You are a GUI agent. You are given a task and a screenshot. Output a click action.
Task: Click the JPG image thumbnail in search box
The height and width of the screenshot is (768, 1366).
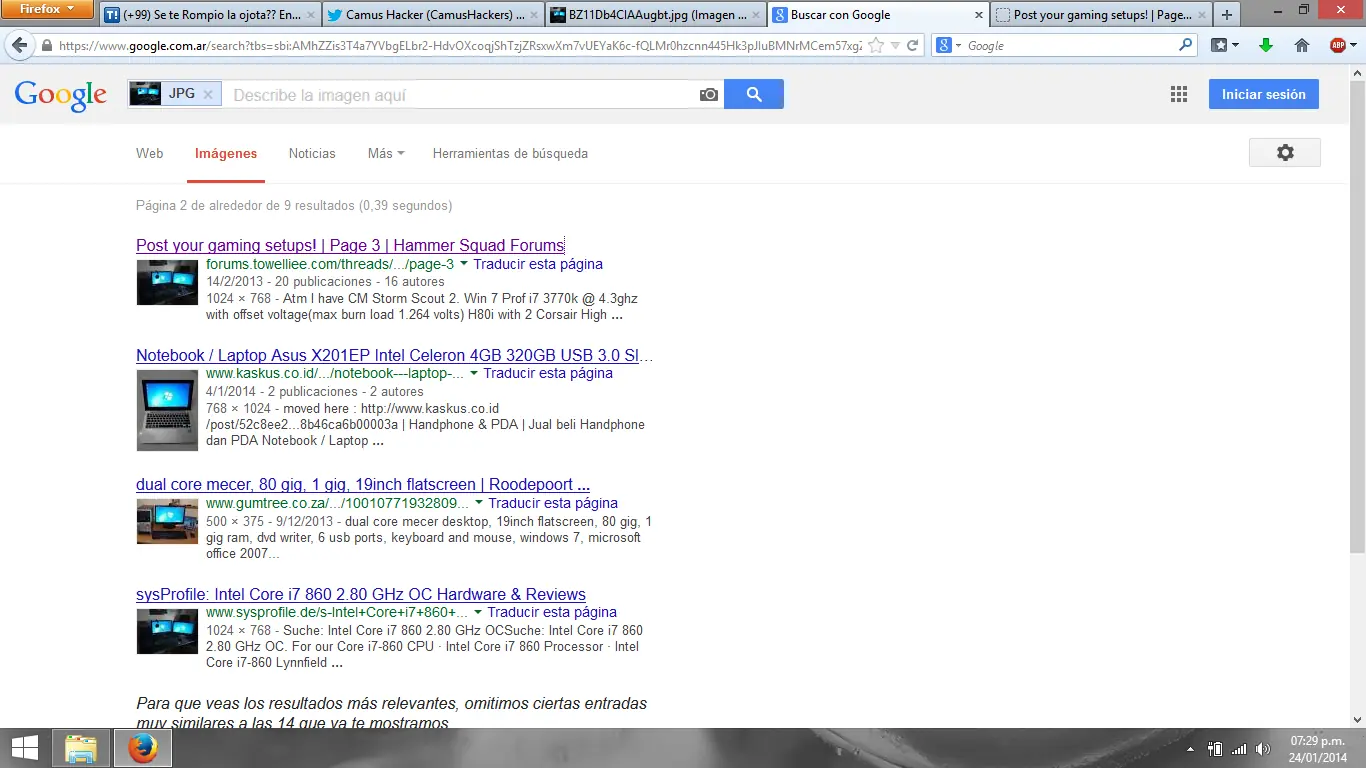point(145,94)
